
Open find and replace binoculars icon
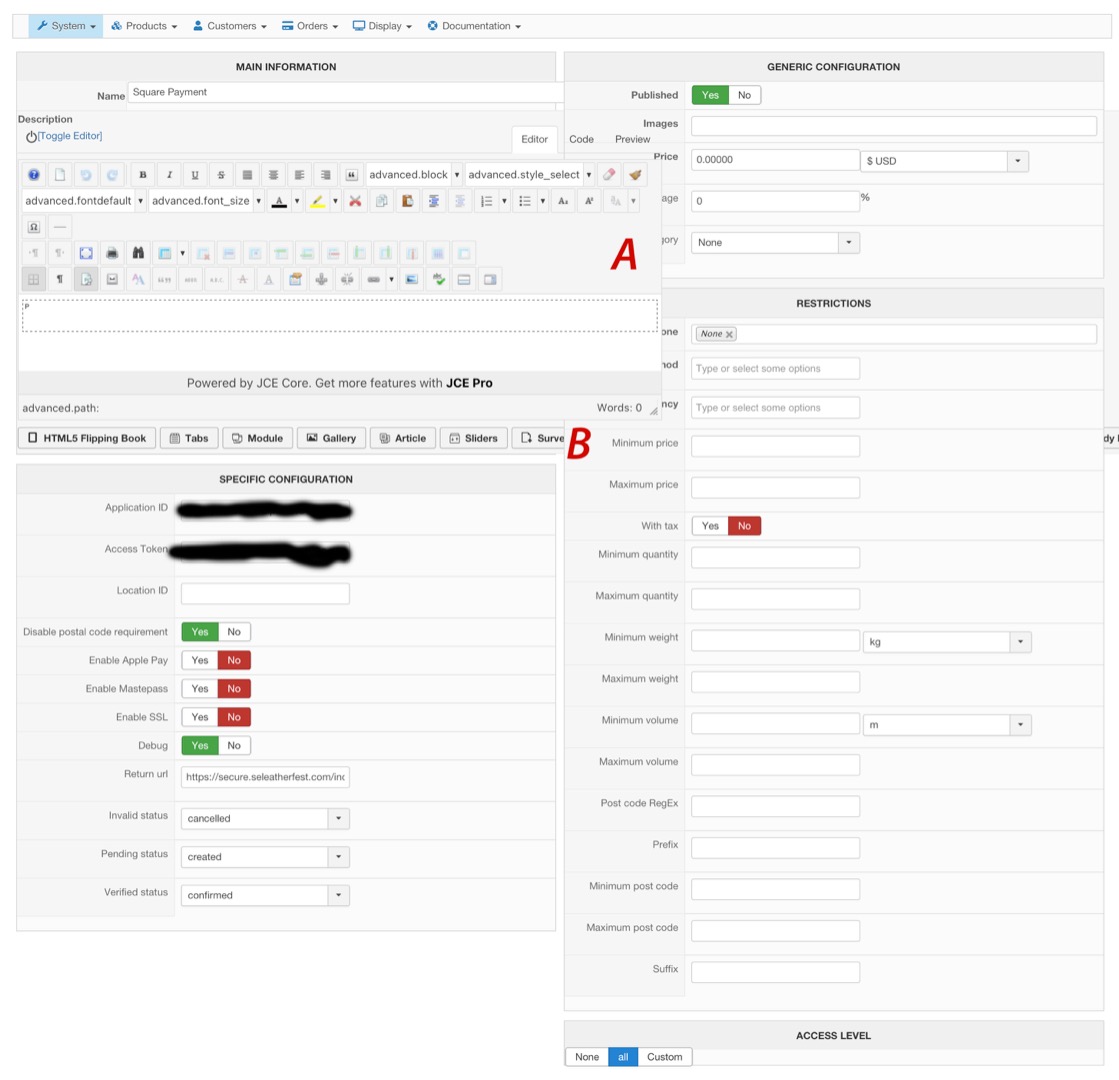click(x=138, y=253)
